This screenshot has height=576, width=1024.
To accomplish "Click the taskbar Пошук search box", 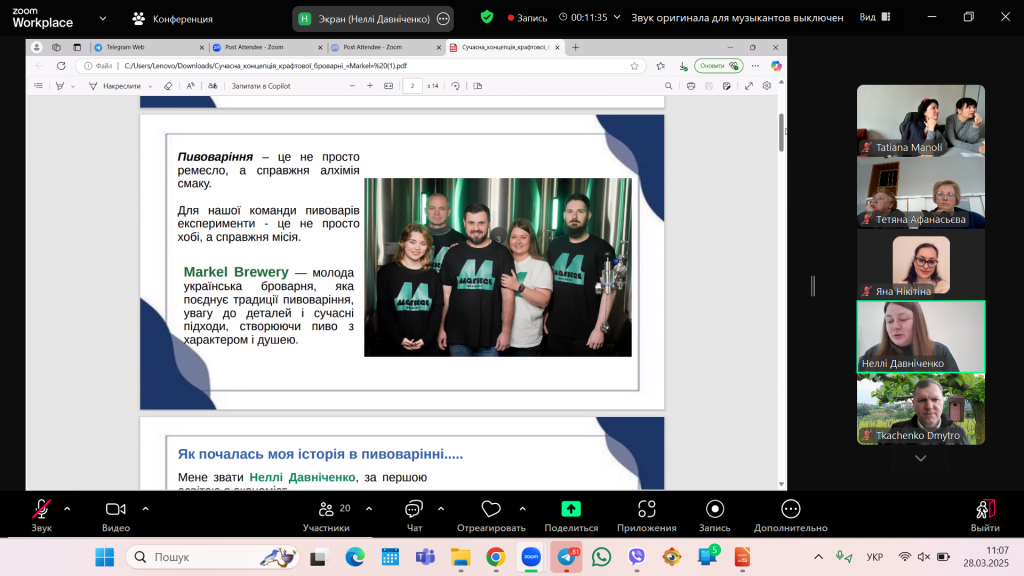I will click(x=213, y=557).
